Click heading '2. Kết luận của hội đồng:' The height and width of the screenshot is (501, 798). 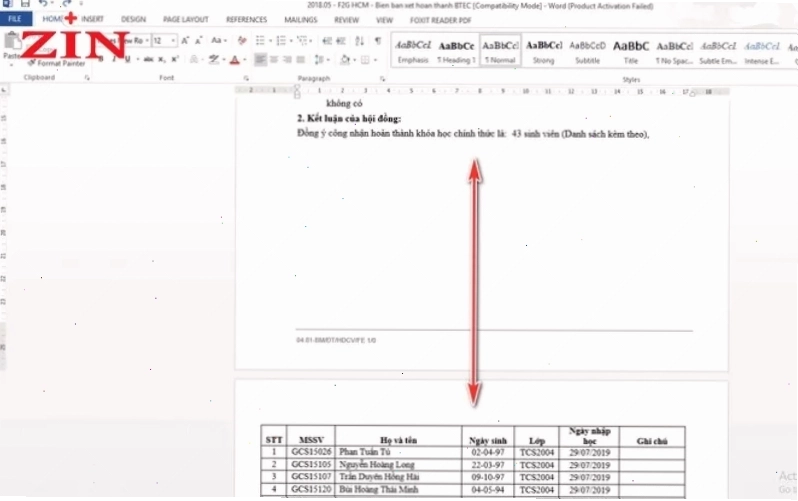(349, 119)
